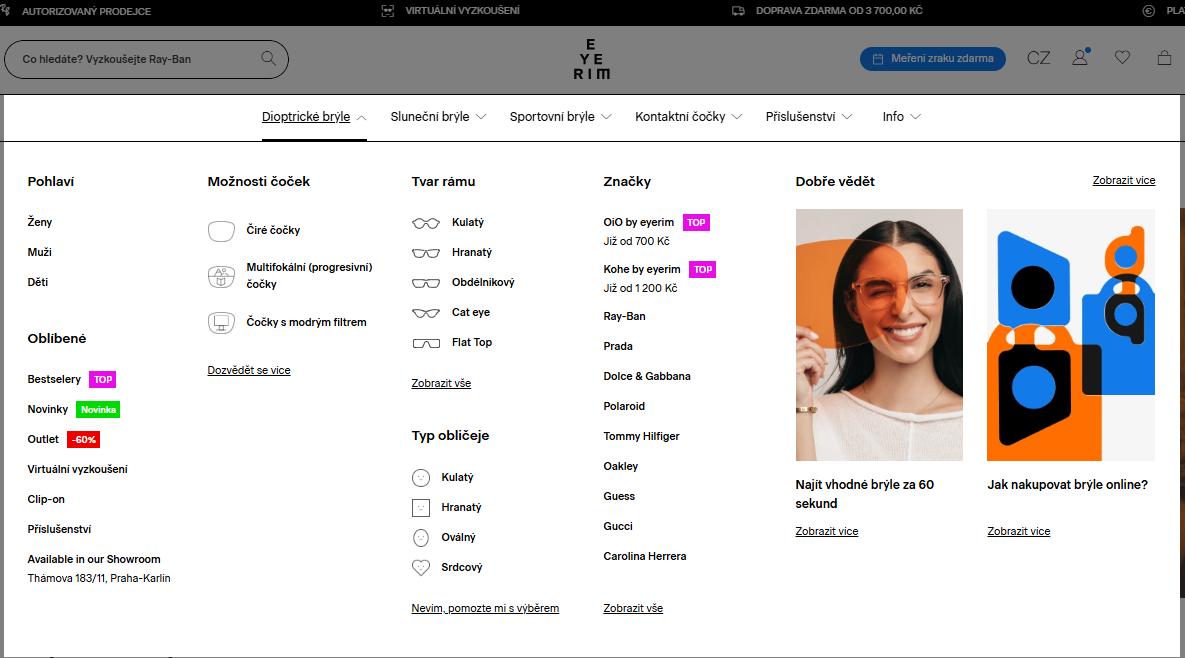Click Zobrazit více under Jak nakupovat

1019,531
